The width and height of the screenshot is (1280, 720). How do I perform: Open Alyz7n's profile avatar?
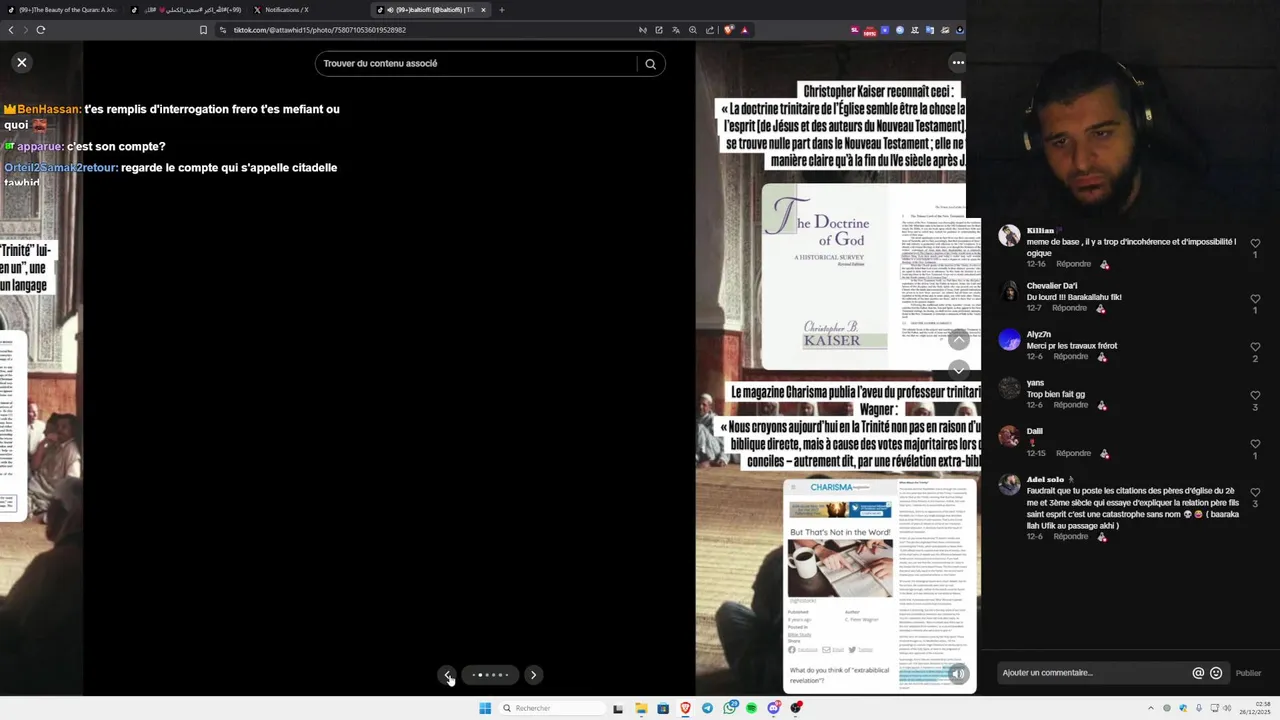(1009, 339)
